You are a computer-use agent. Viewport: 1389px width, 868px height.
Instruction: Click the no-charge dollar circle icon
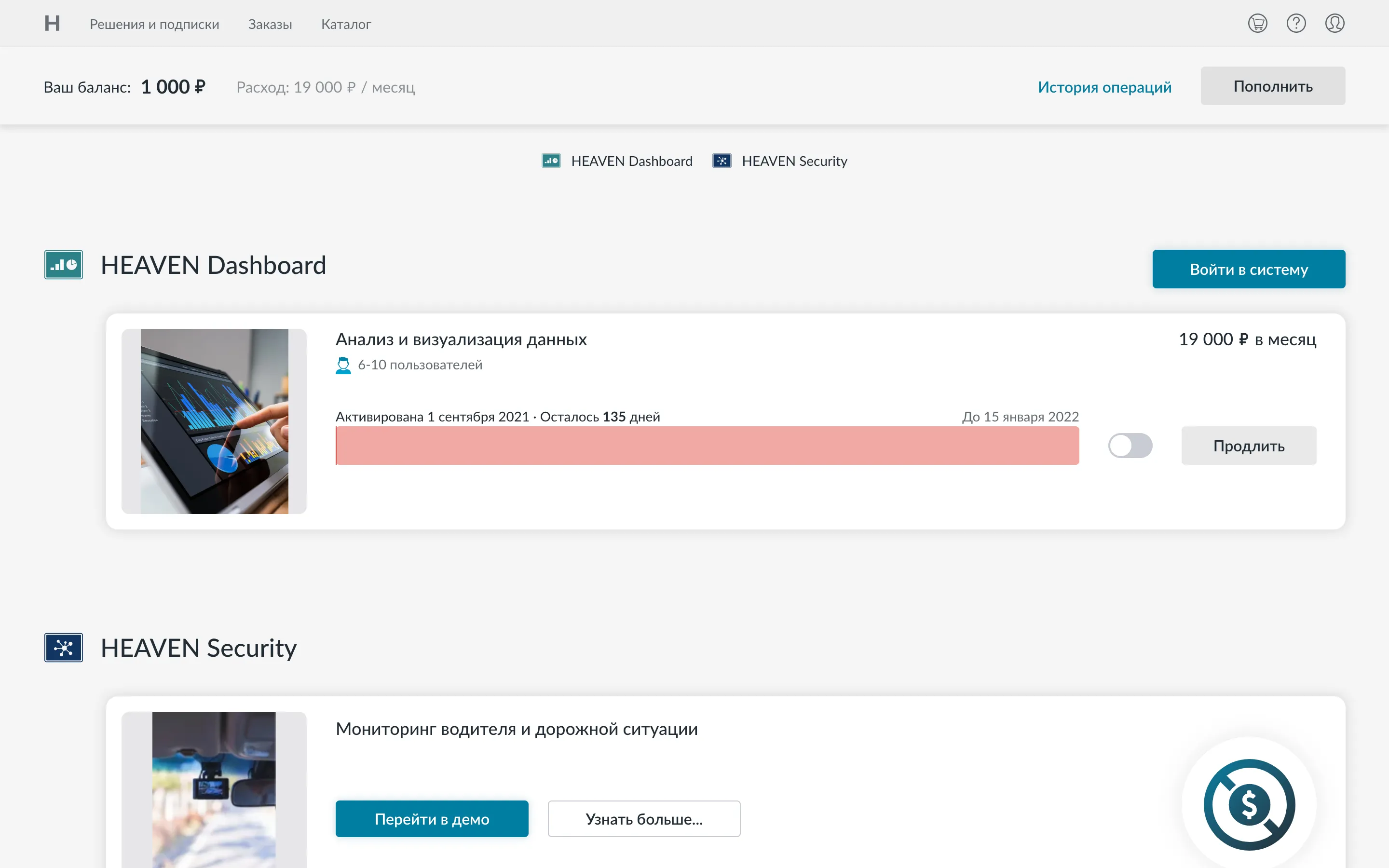(x=1249, y=804)
